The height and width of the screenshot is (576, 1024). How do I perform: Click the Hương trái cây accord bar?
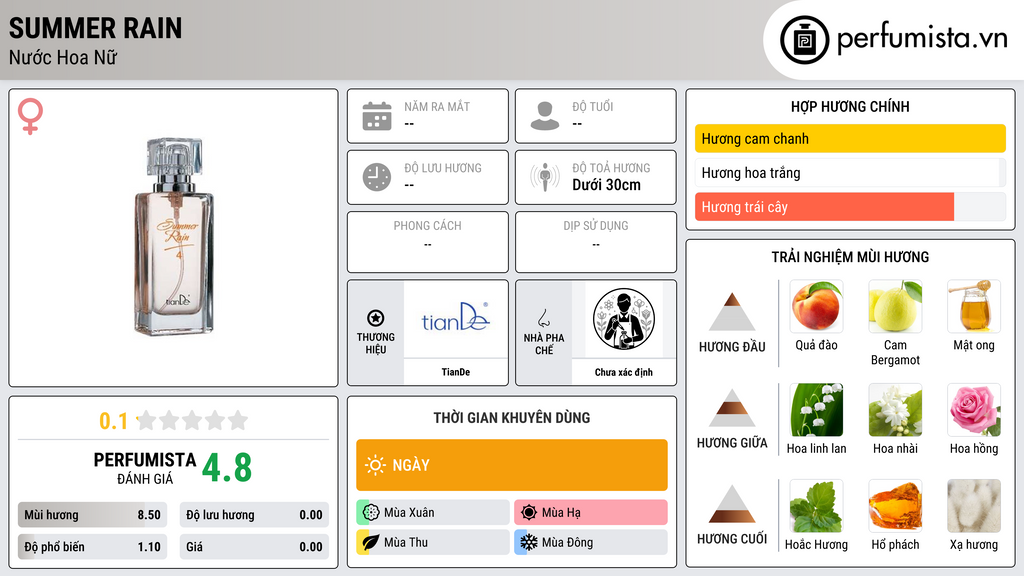tap(850, 206)
